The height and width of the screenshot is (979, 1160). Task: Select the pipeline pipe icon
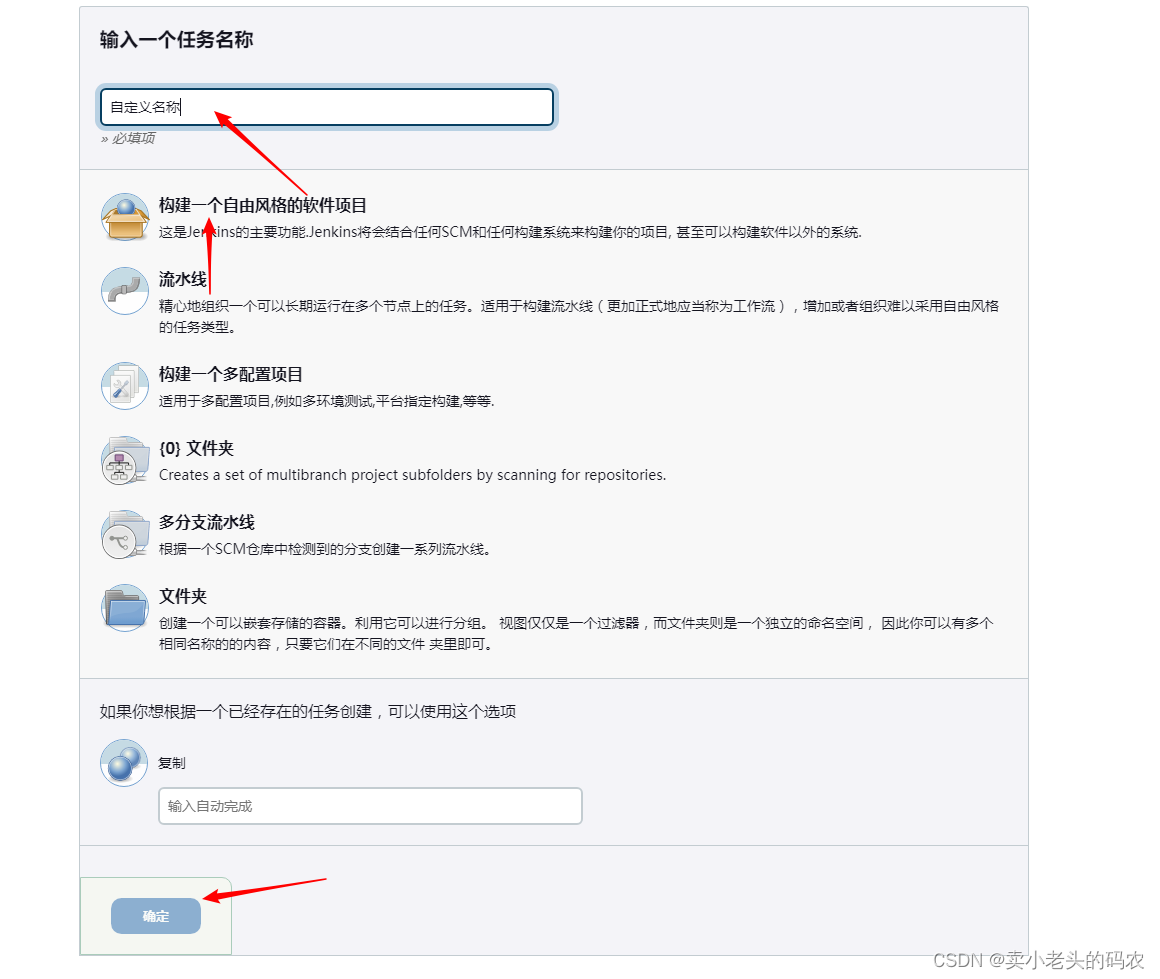tap(124, 291)
